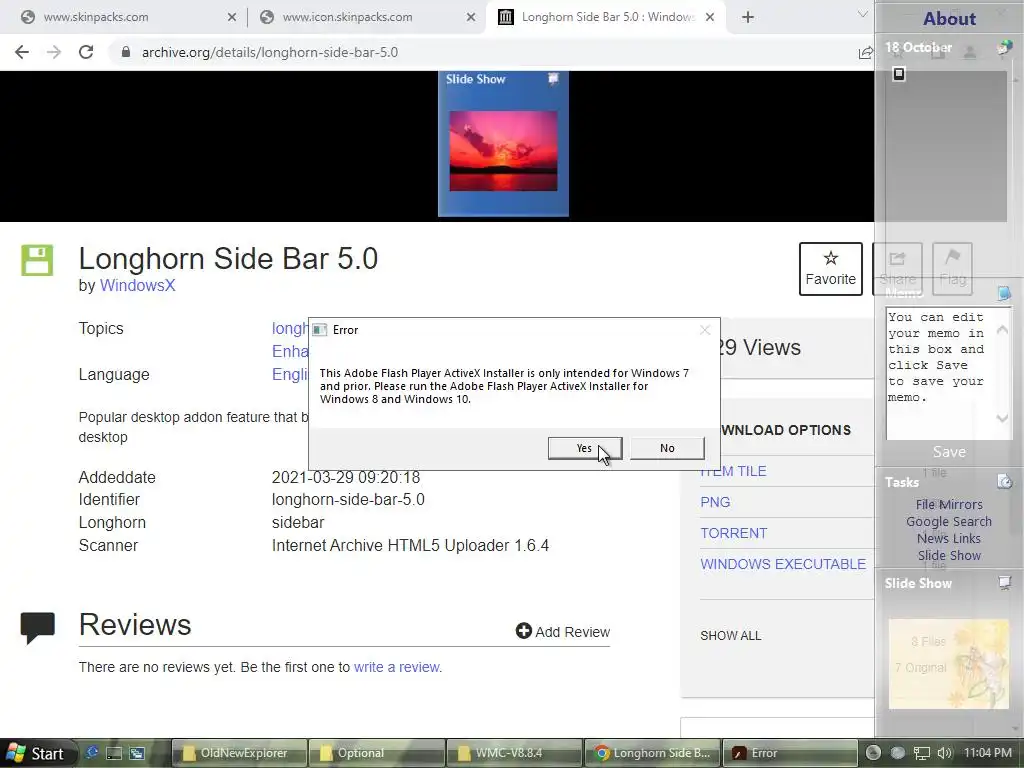Switch to Optional folder taskbar window
Image resolution: width=1024 pixels, height=768 pixels.
[x=376, y=753]
